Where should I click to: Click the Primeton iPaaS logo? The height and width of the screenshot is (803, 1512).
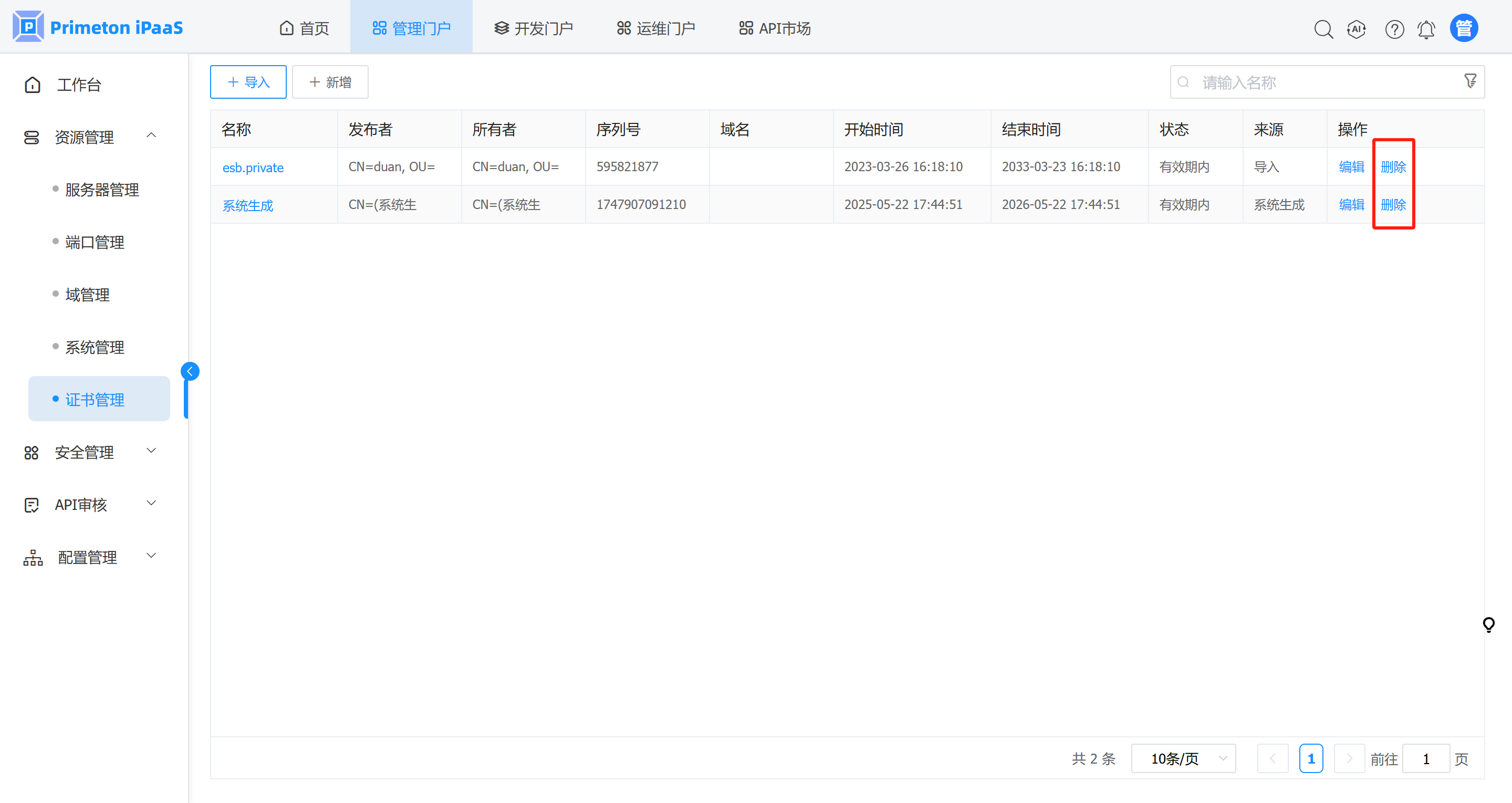pyautogui.click(x=98, y=28)
